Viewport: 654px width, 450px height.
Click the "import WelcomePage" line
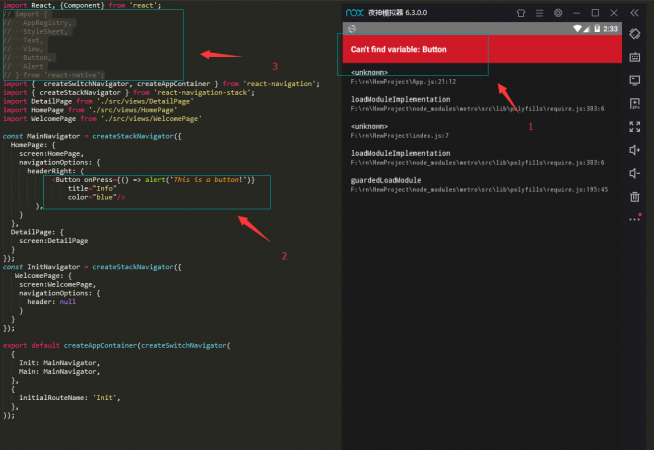pos(102,119)
